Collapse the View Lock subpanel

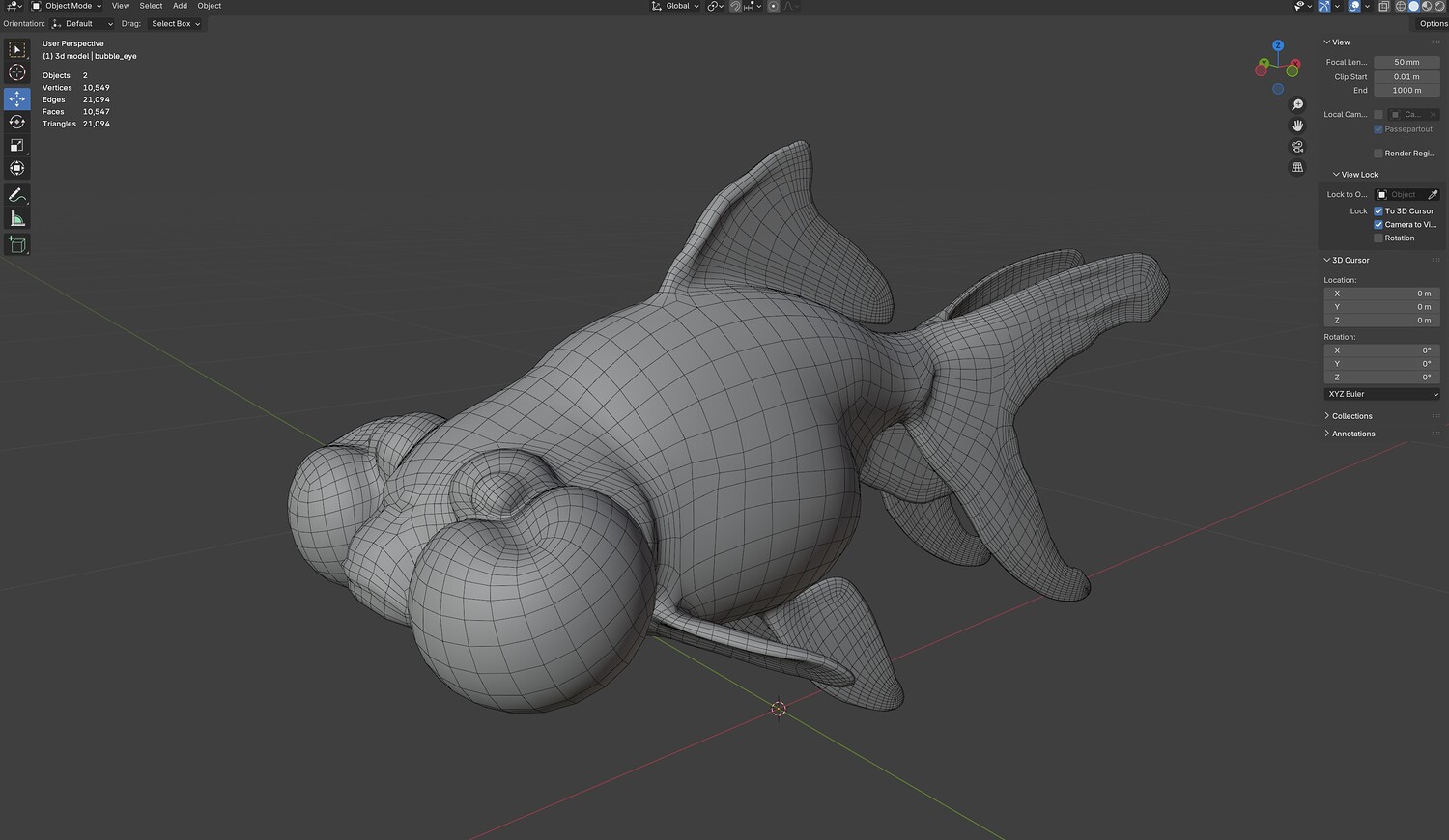click(x=1355, y=175)
